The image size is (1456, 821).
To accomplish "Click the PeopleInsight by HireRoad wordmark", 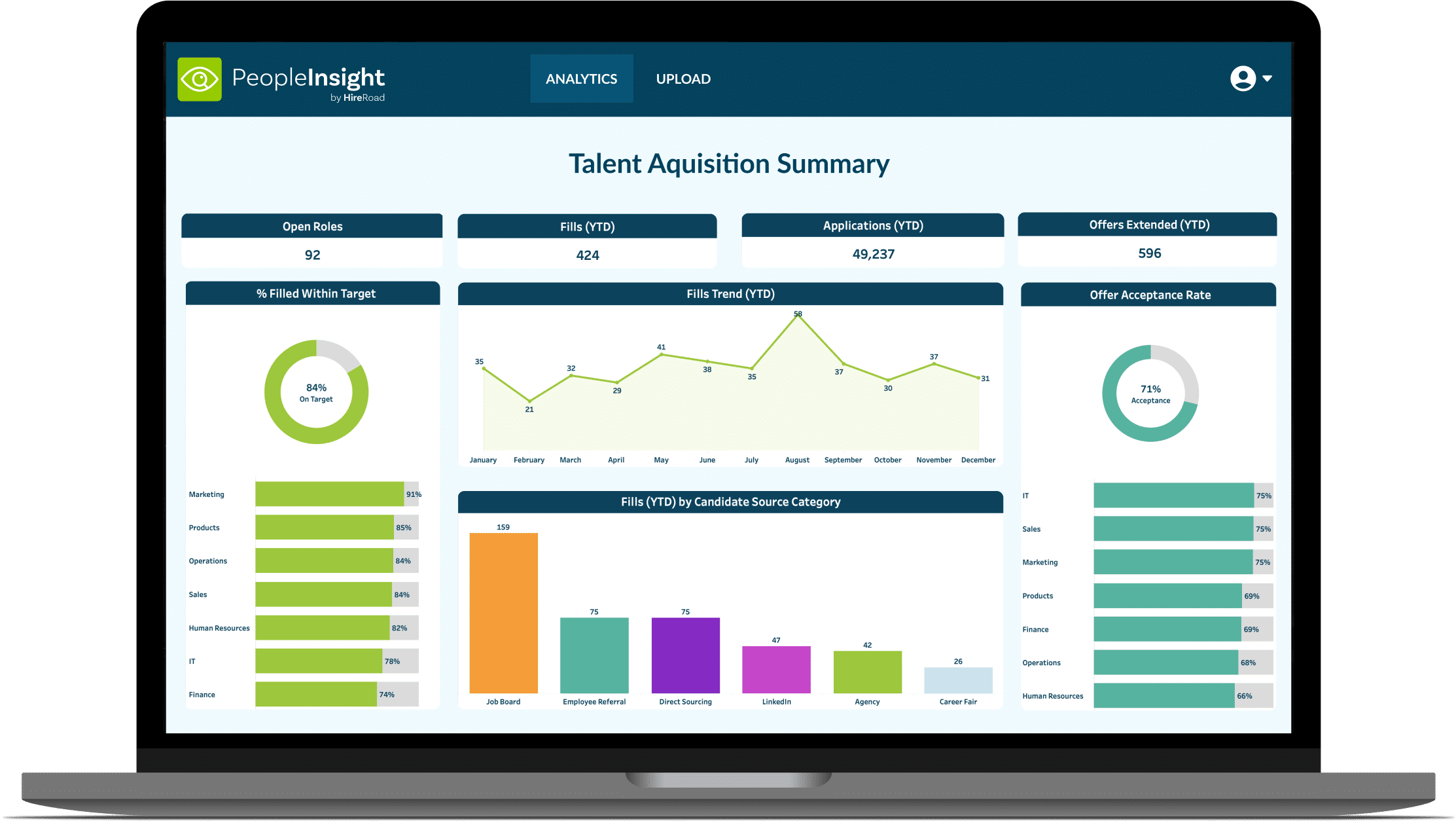I will point(308,83).
